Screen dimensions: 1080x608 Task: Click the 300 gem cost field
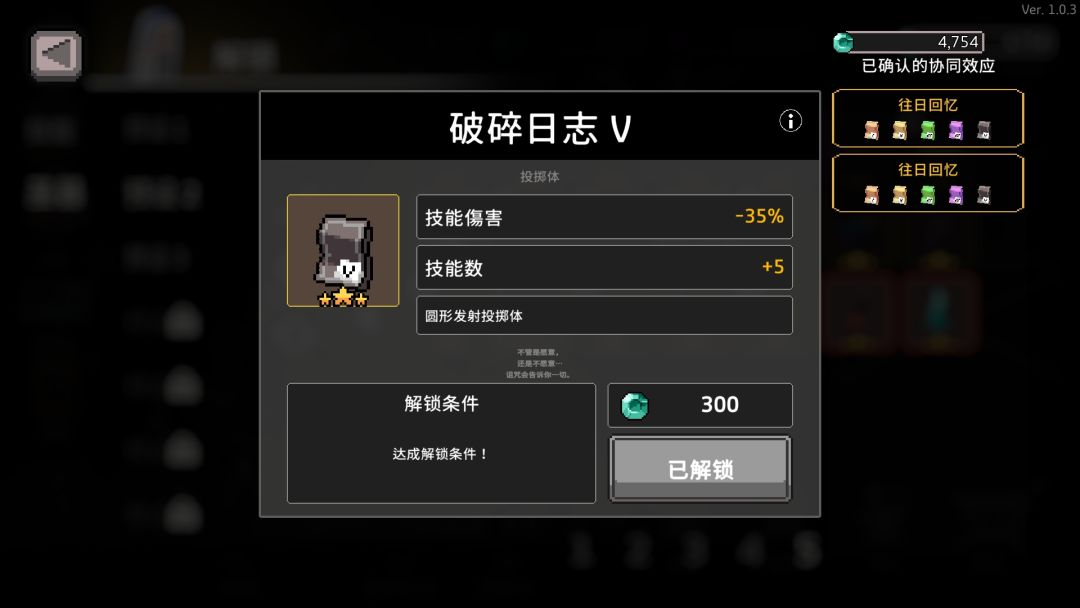pos(700,405)
